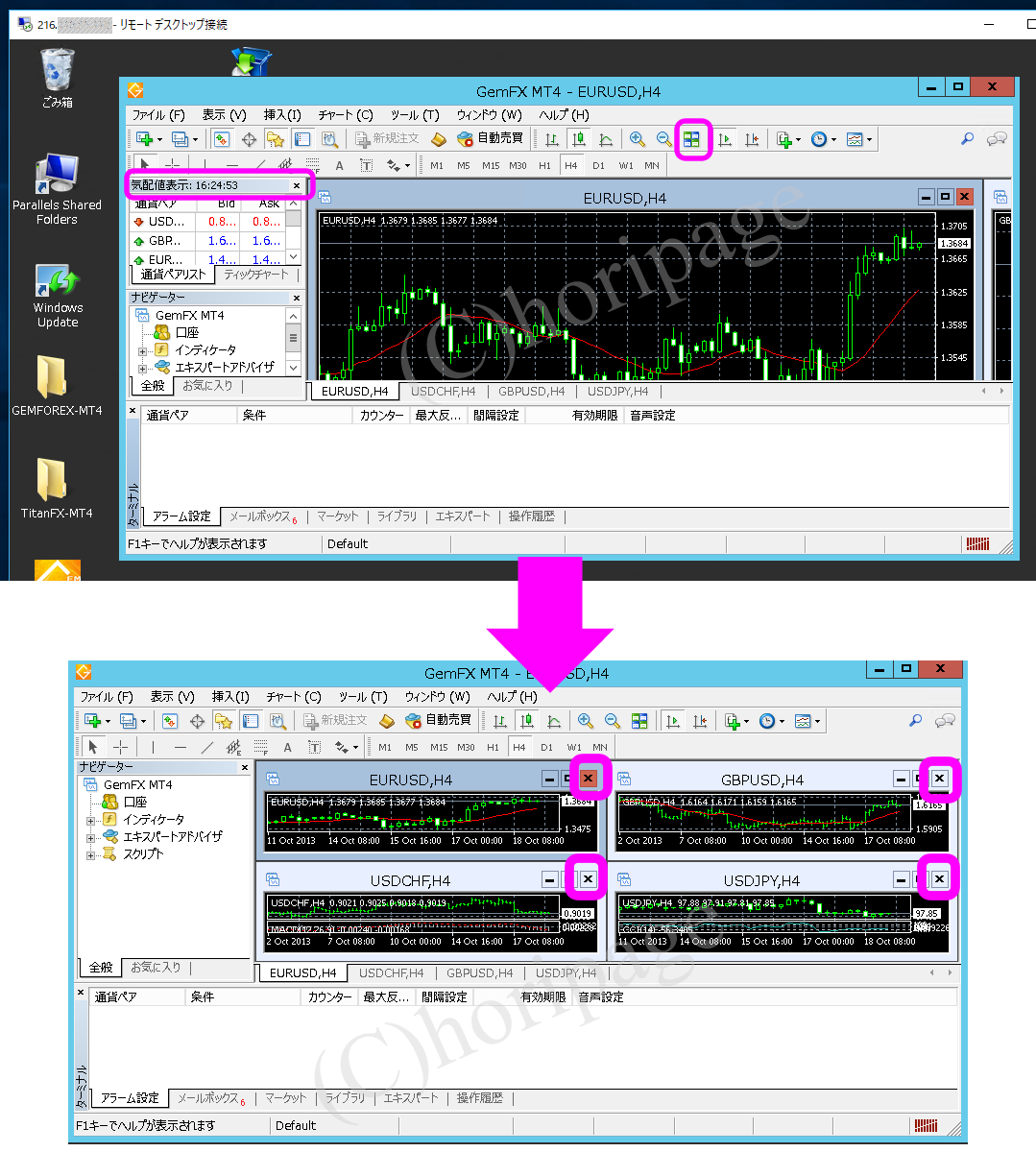The image size is (1036, 1152).
Task: Select Fibonacci retracement tool in lower window
Action: pyautogui.click(x=260, y=747)
